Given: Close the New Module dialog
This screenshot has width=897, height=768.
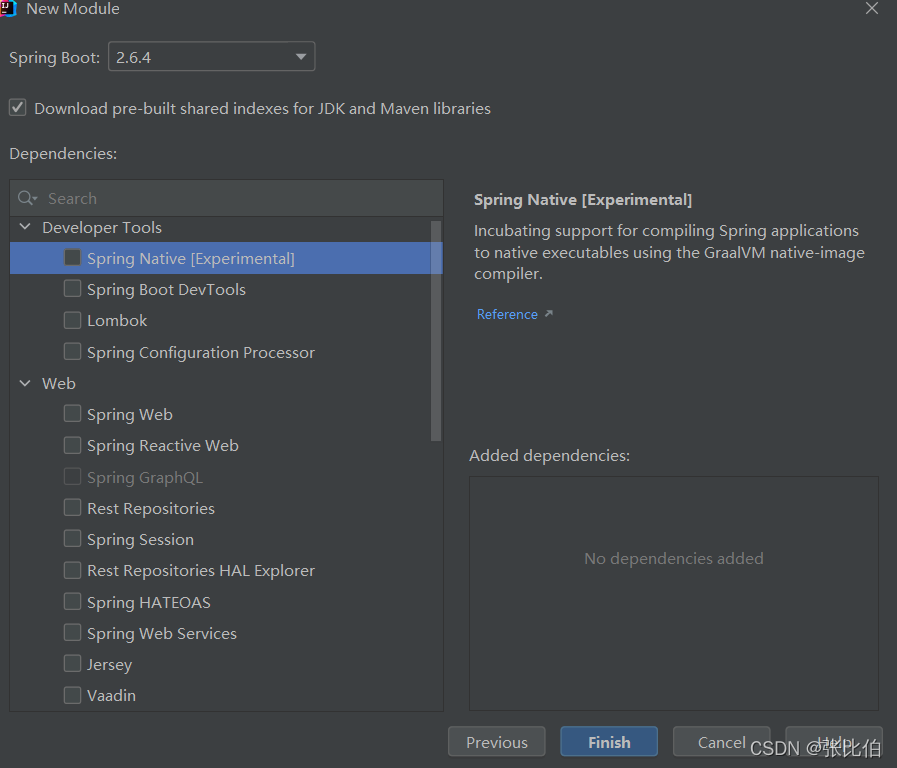Looking at the screenshot, I should pyautogui.click(x=871, y=8).
